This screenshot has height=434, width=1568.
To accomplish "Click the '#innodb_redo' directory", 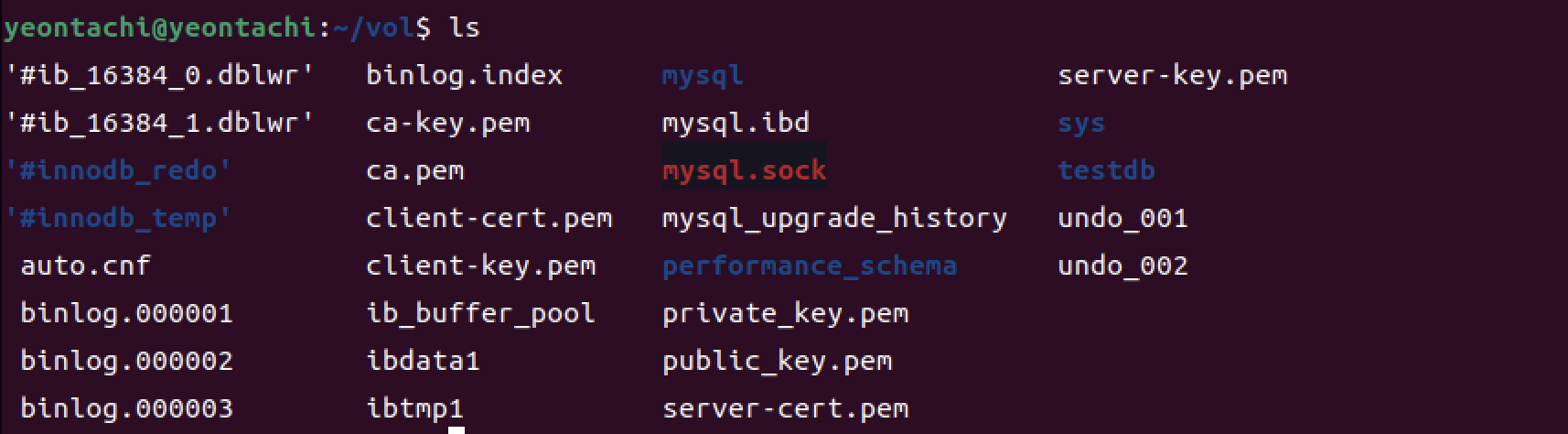I will [118, 170].
